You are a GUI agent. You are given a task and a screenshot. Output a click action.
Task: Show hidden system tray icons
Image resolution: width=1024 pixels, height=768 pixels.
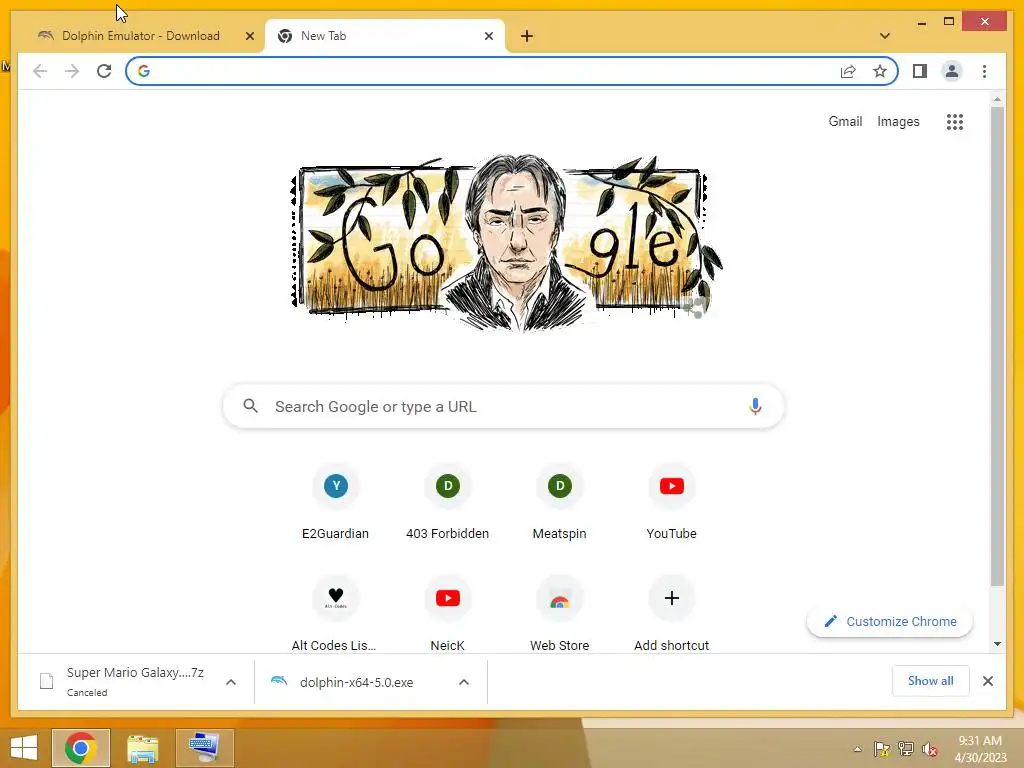[x=857, y=749]
